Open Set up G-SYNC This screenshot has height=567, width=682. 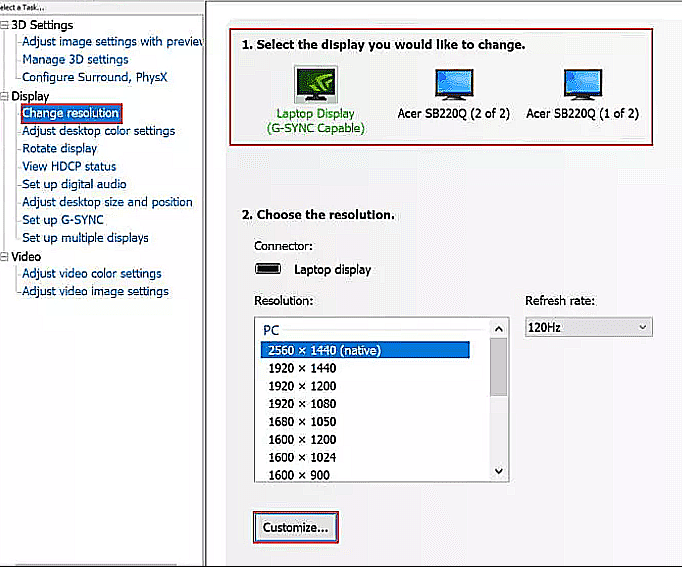(x=63, y=220)
